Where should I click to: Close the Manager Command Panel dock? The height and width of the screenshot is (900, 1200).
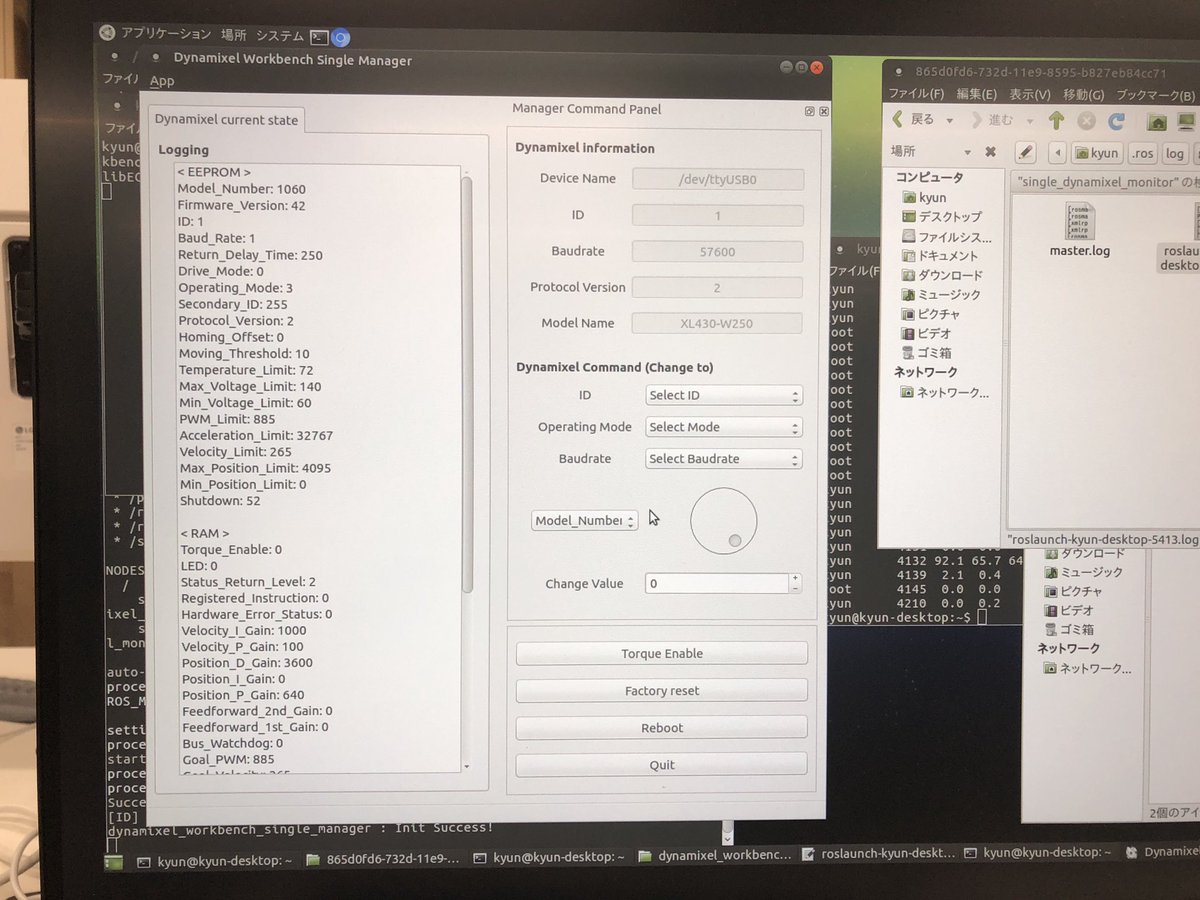pos(823,112)
